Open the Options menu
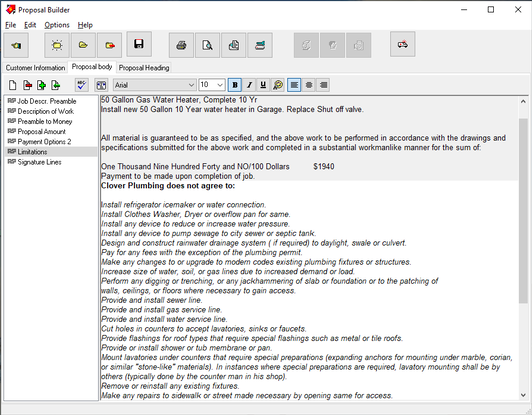Image resolution: width=532 pixels, height=415 pixels. pyautogui.click(x=57, y=25)
